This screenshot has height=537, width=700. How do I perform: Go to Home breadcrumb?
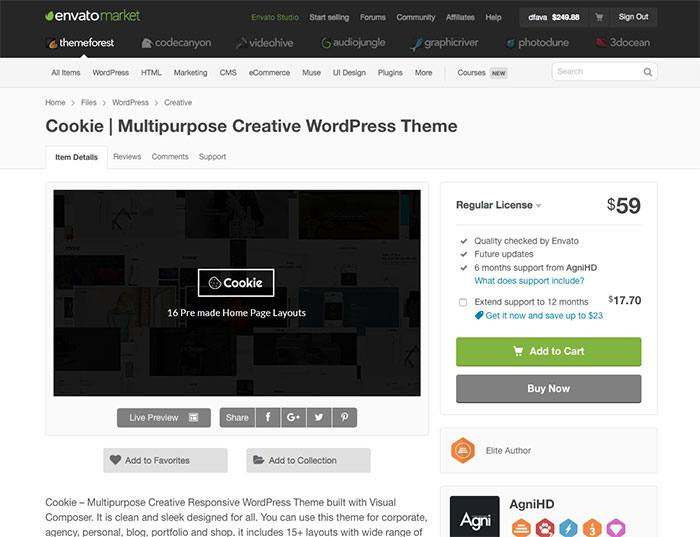point(55,102)
